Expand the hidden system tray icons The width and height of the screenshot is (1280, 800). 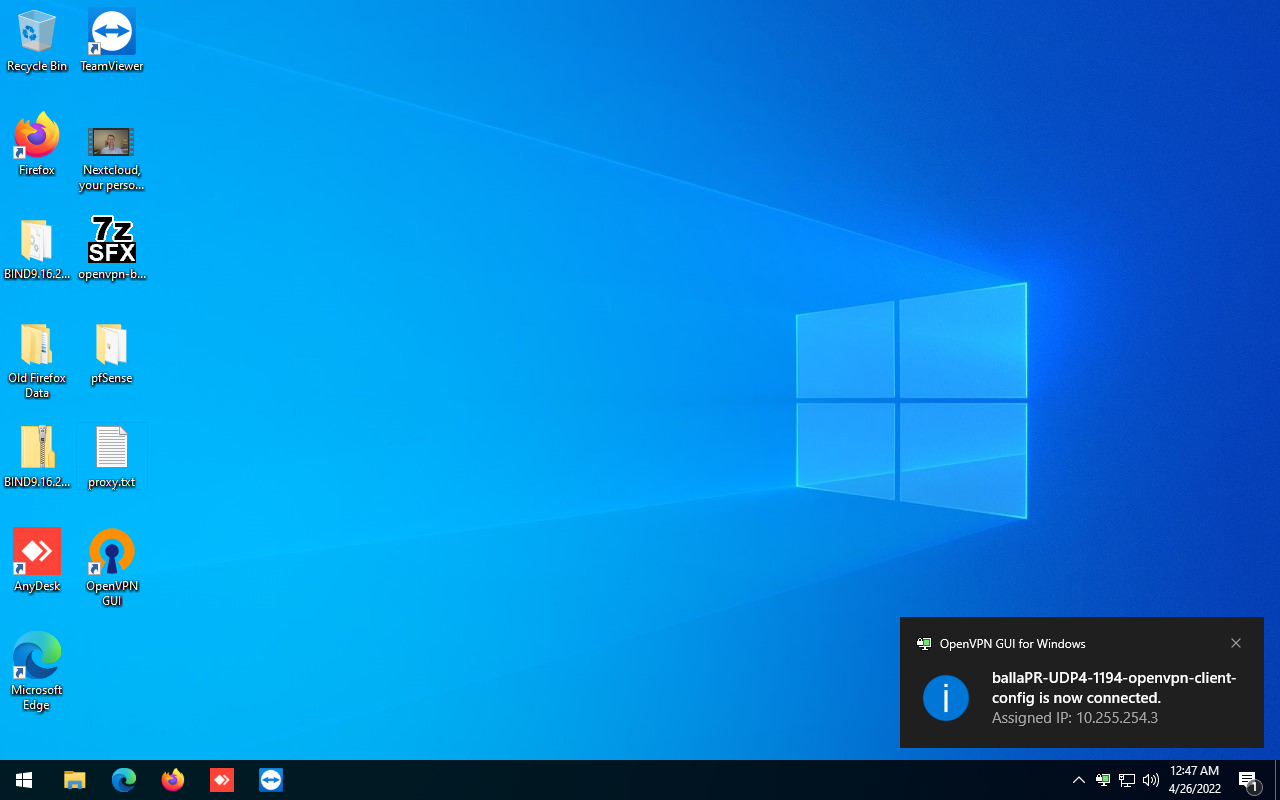[x=1078, y=780]
